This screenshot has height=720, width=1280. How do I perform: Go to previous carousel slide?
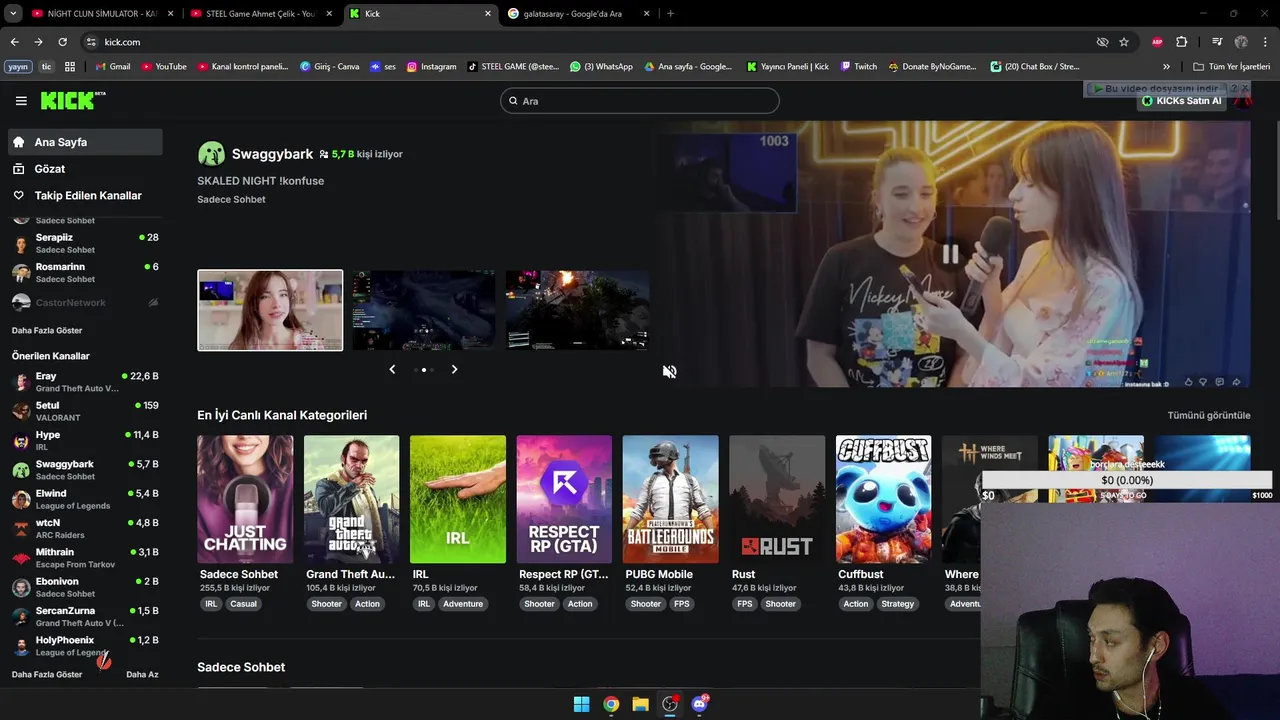[392, 370]
